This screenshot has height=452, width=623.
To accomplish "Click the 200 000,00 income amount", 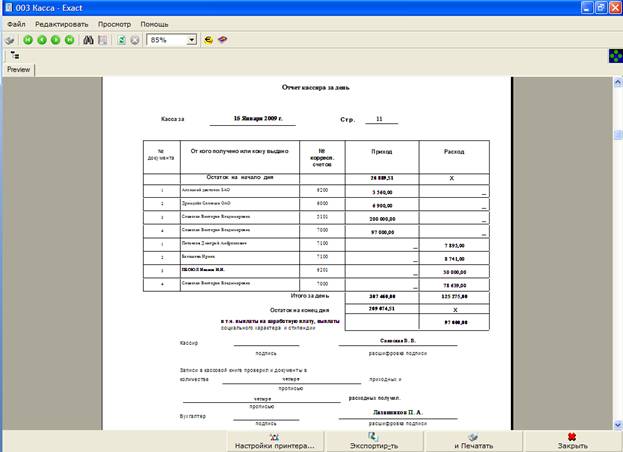I will [x=382, y=219].
